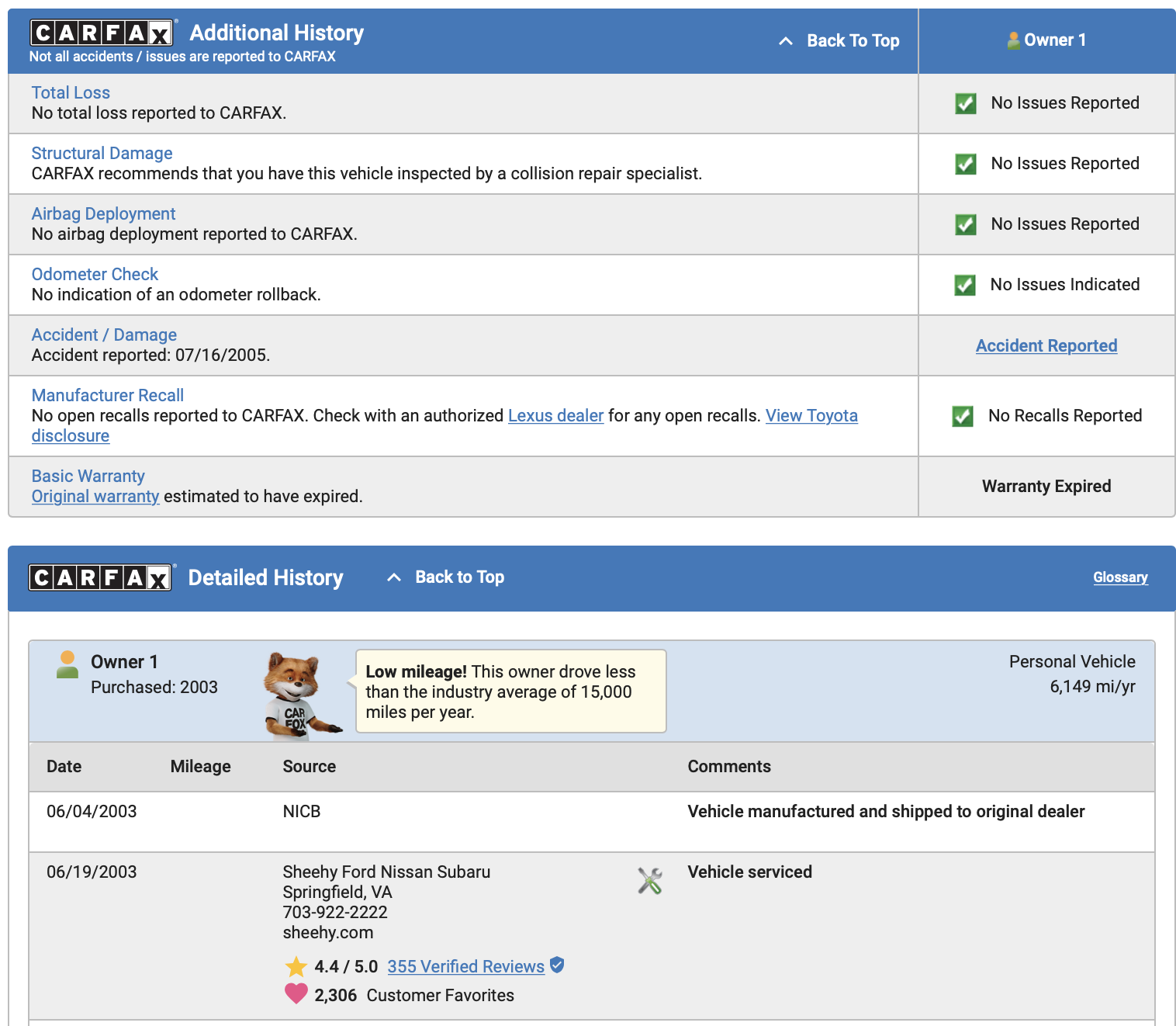Click the up chevron beside Back To Top in Additional History
Viewport: 1176px width, 1026px height.
coord(786,41)
